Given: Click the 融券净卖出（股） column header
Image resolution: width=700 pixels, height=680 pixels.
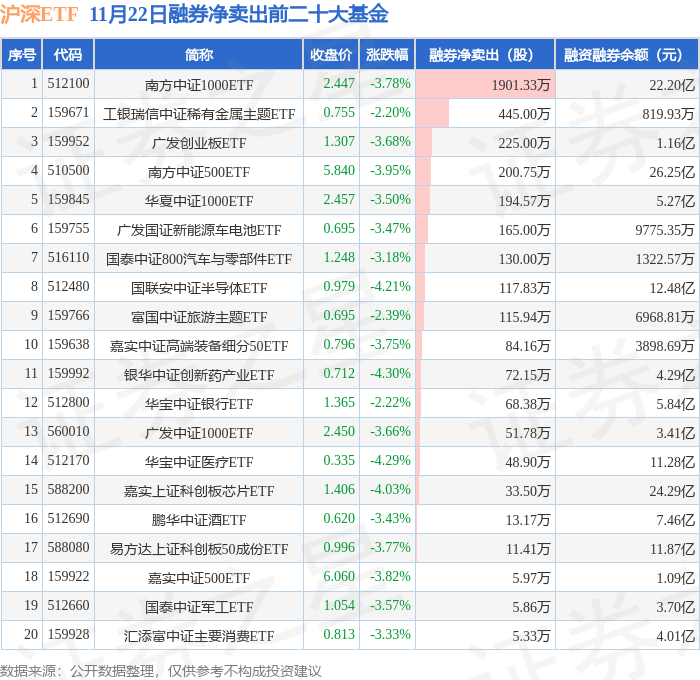Looking at the screenshot, I should click(x=485, y=55).
